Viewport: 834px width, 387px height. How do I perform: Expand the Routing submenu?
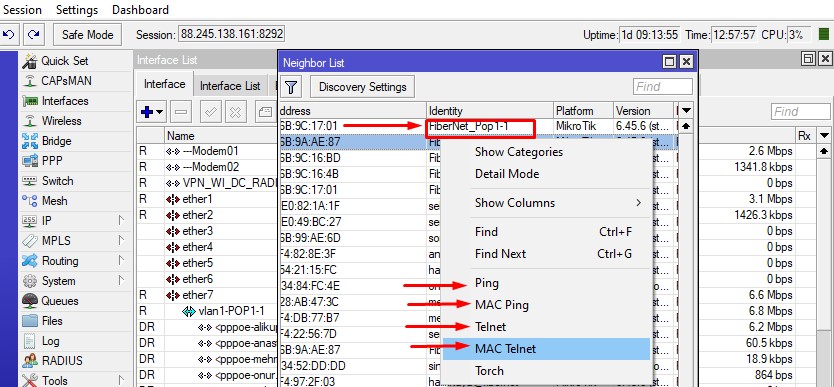tap(121, 261)
